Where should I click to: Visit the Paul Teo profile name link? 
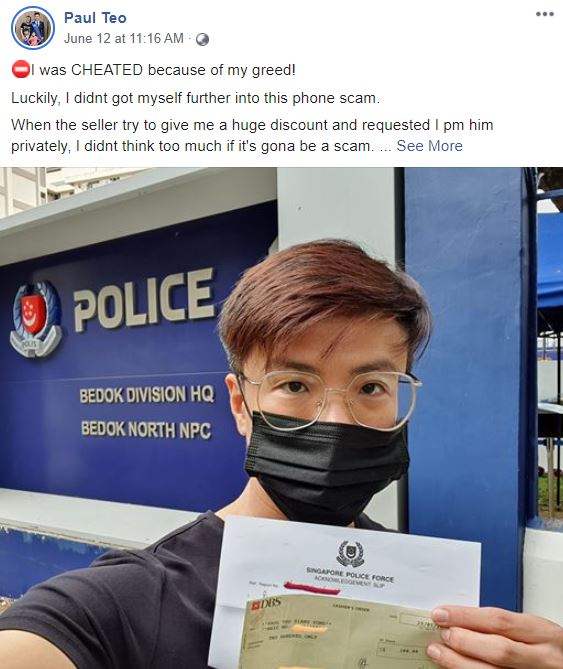(x=95, y=17)
